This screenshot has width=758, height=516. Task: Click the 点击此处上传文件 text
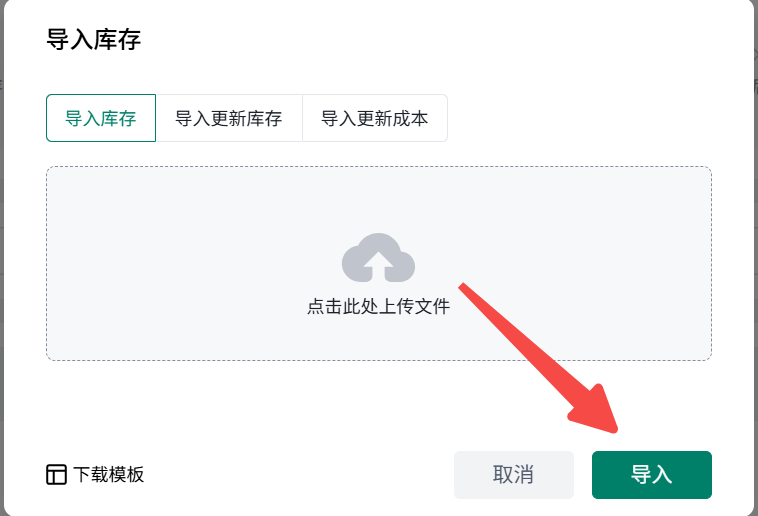[x=378, y=307]
